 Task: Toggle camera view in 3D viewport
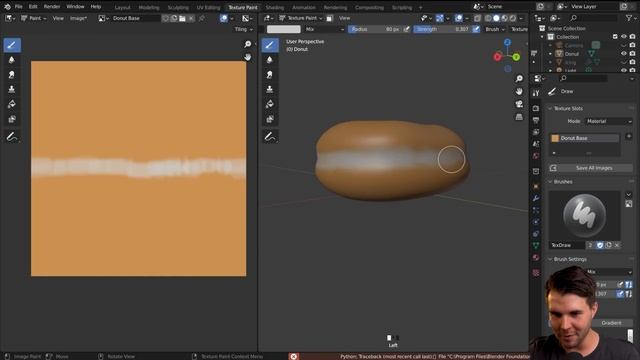[x=519, y=104]
